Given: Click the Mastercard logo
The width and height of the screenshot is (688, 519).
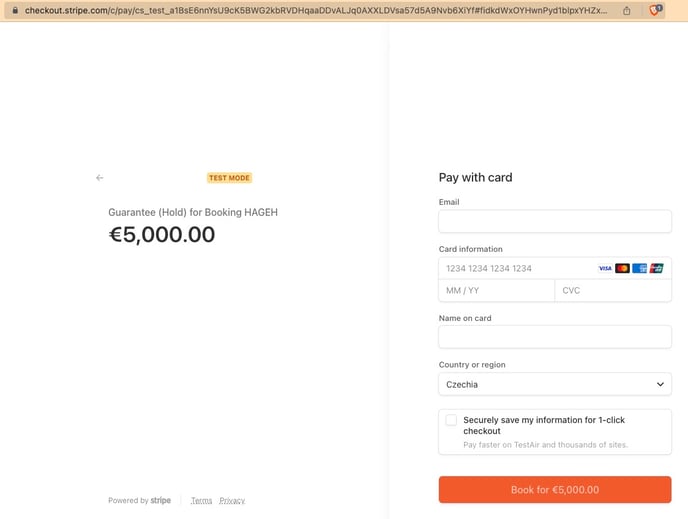Looking at the screenshot, I should [x=622, y=268].
